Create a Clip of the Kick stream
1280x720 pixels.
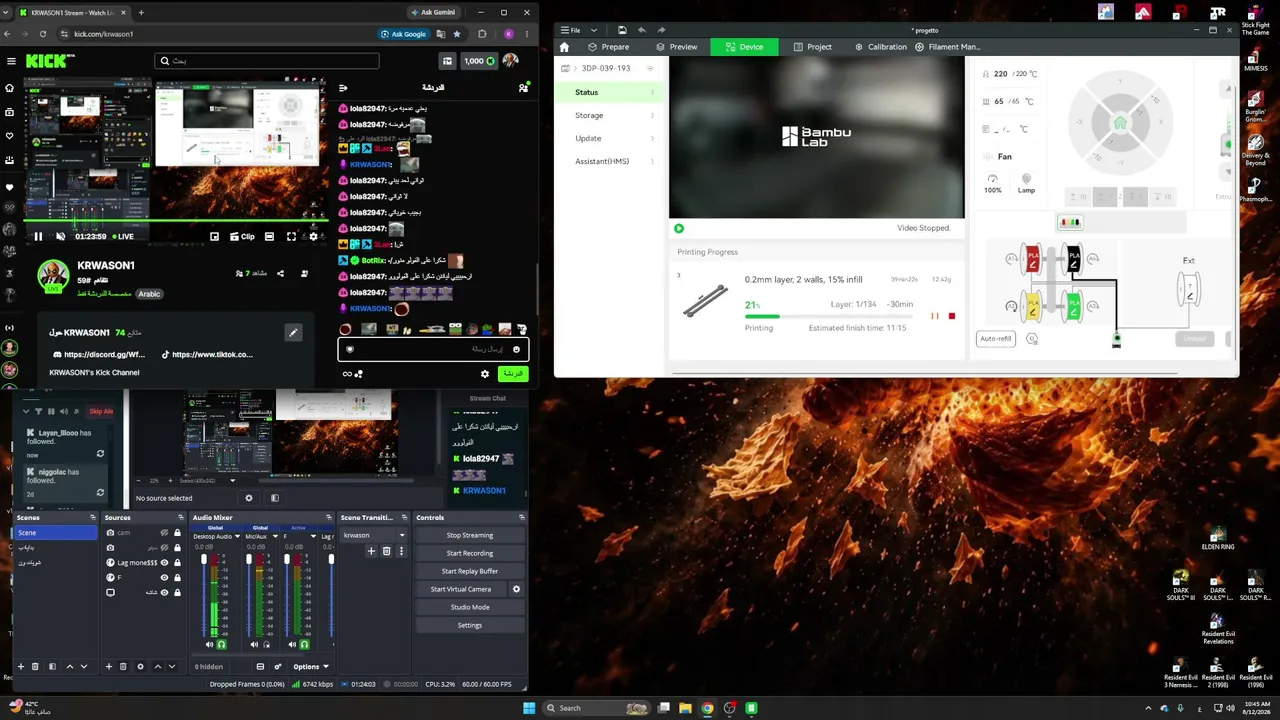tap(243, 237)
